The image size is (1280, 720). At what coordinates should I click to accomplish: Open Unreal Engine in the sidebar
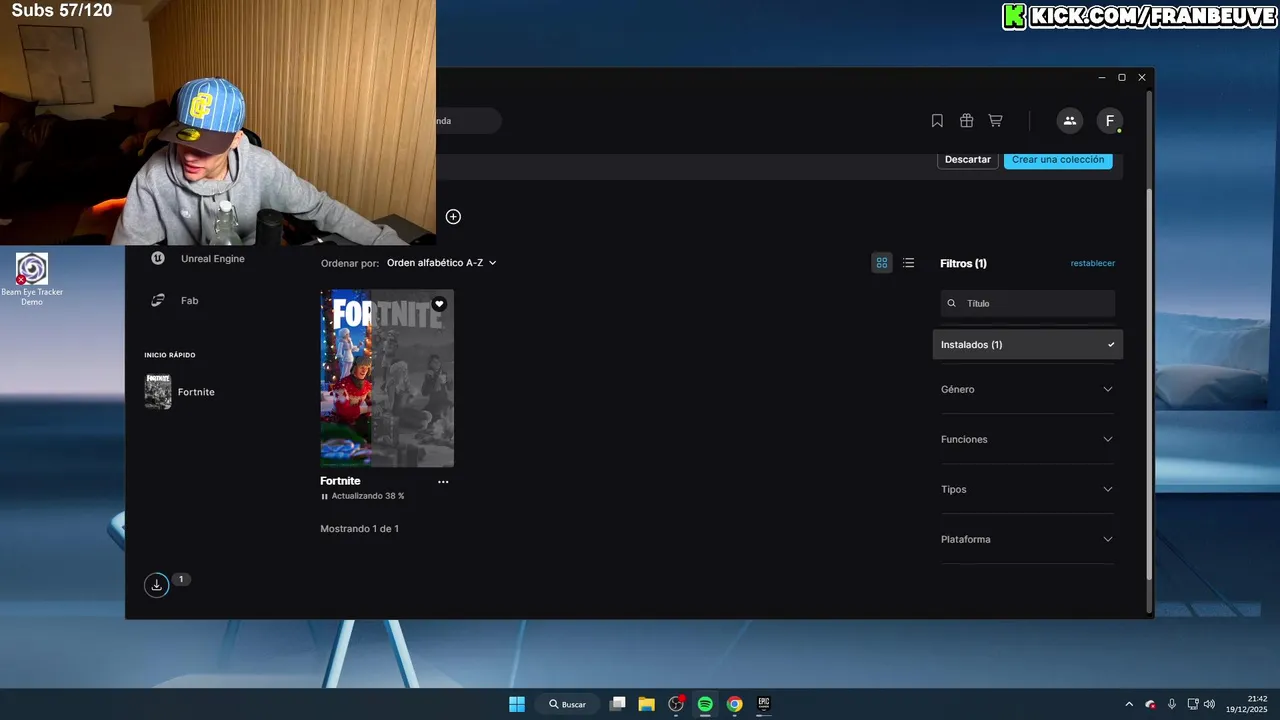tap(198, 258)
